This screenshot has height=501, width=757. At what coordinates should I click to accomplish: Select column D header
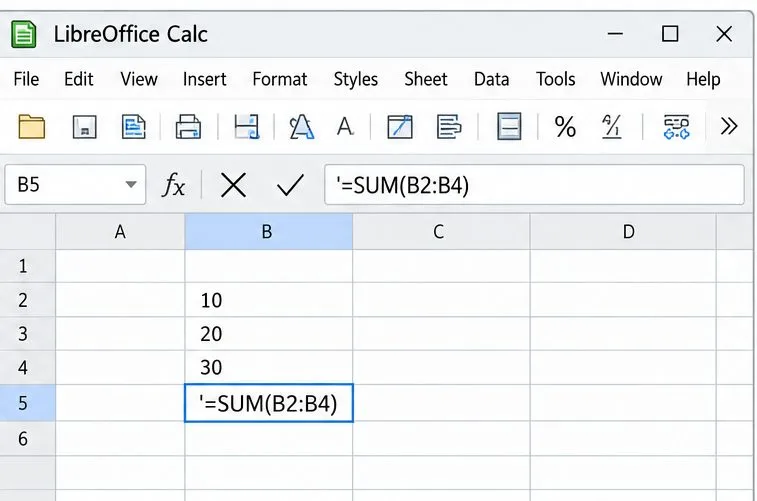[x=623, y=232]
